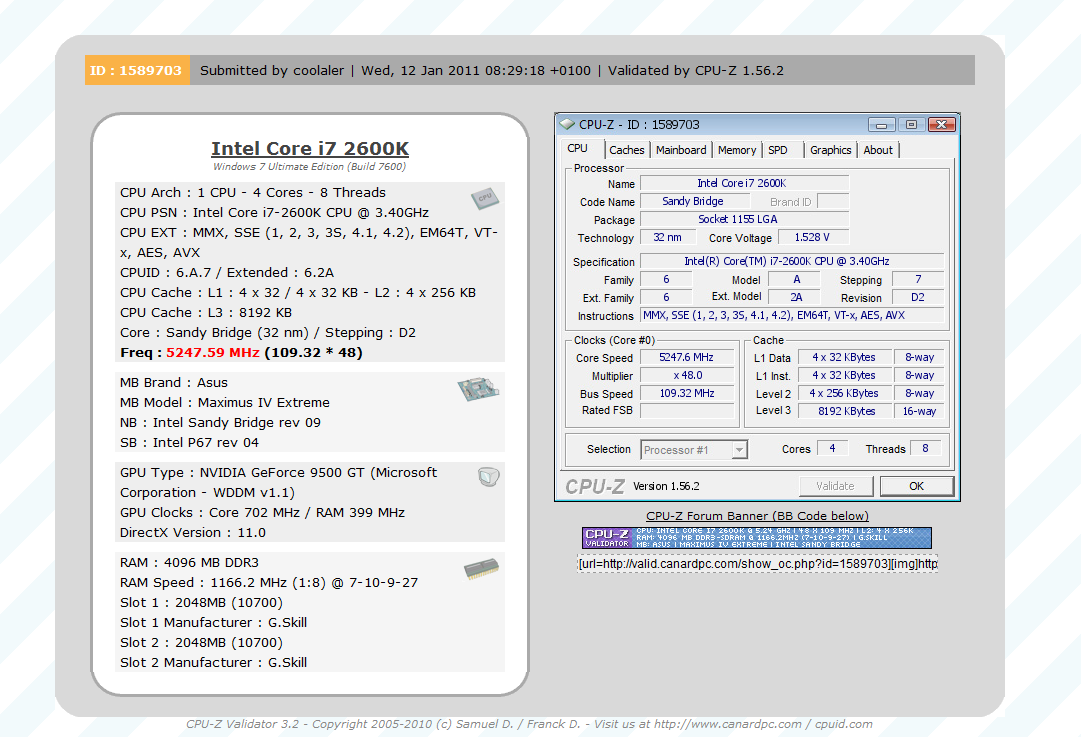
Task: Click the OK button in CPU-Z
Action: (916, 486)
